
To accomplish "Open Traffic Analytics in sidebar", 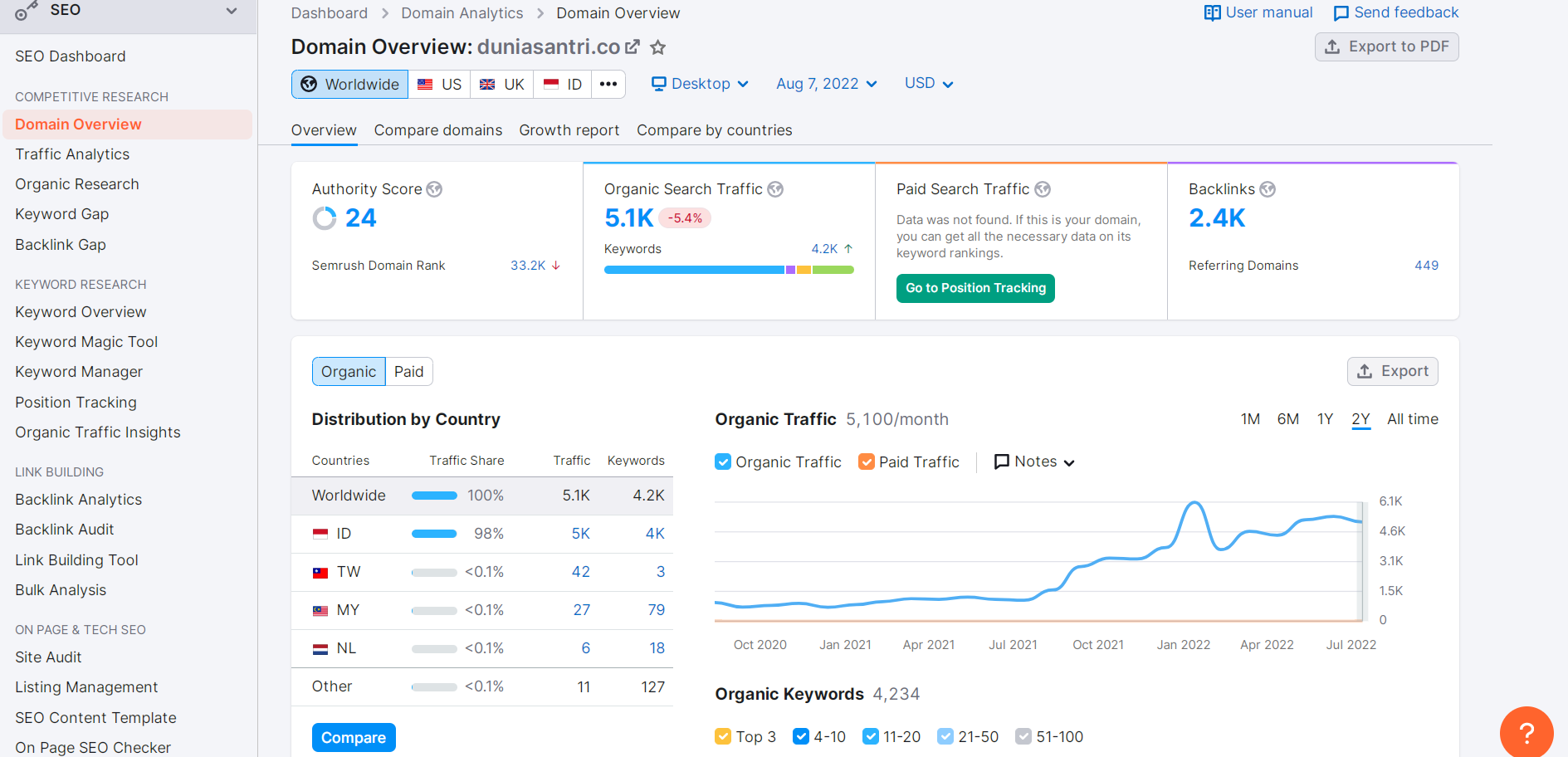I will pos(72,154).
